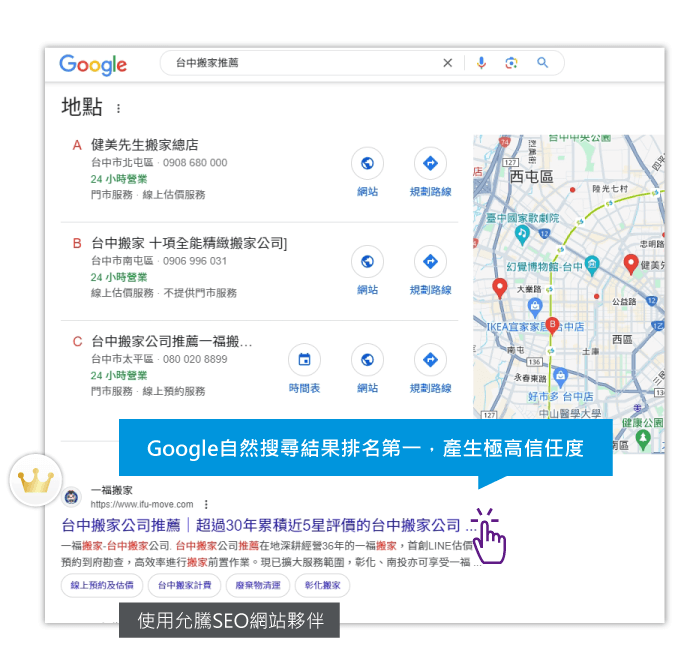Open the three-dot menu beside 地點
This screenshot has height=670, width=700.
[x=118, y=108]
